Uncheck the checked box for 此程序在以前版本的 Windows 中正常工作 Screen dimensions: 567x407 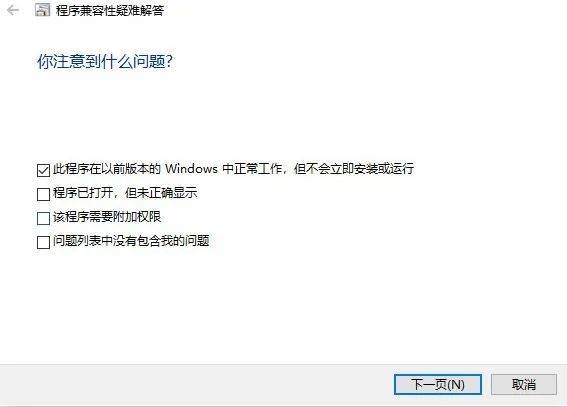(43, 170)
